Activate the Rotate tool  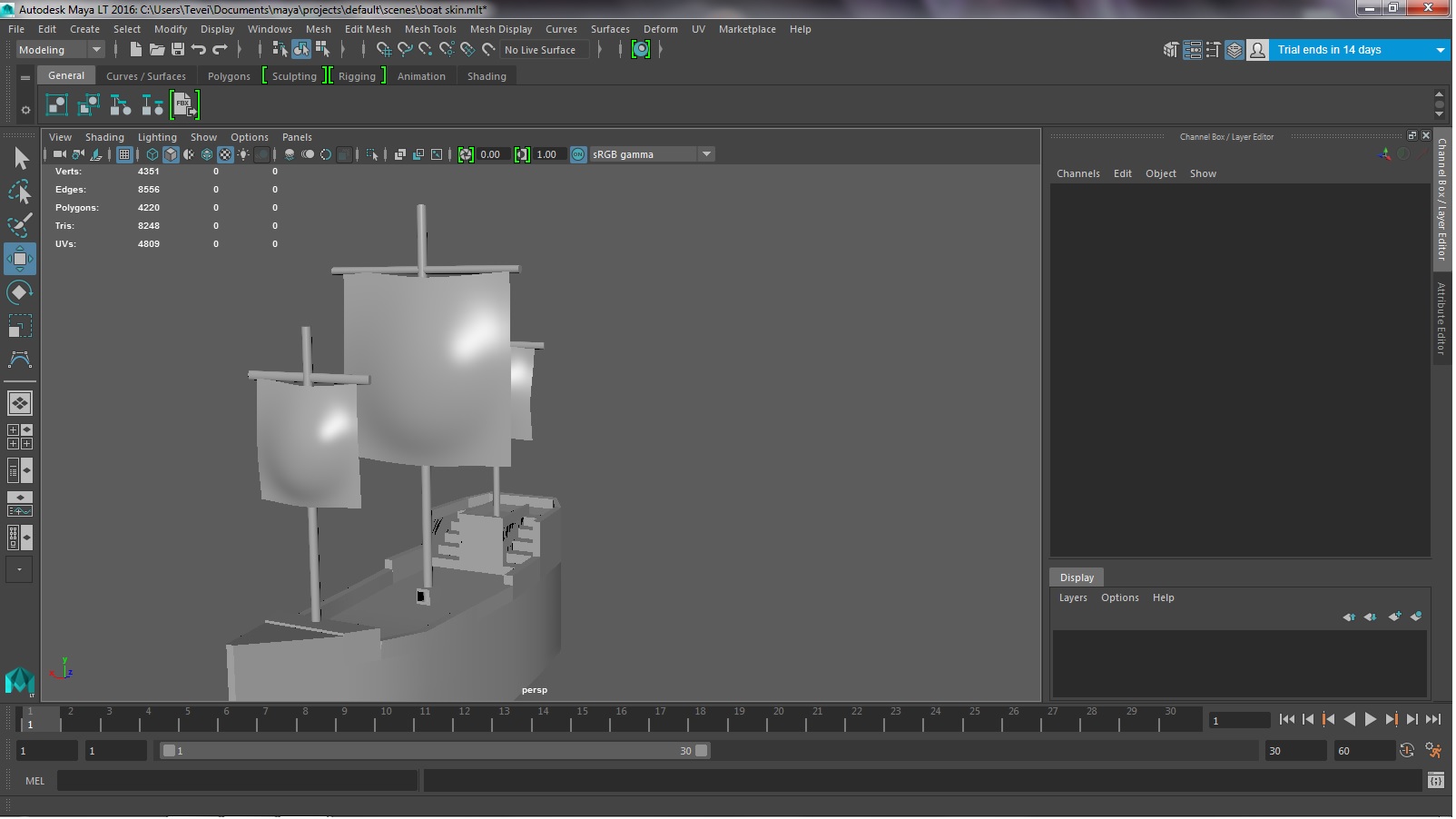19,292
